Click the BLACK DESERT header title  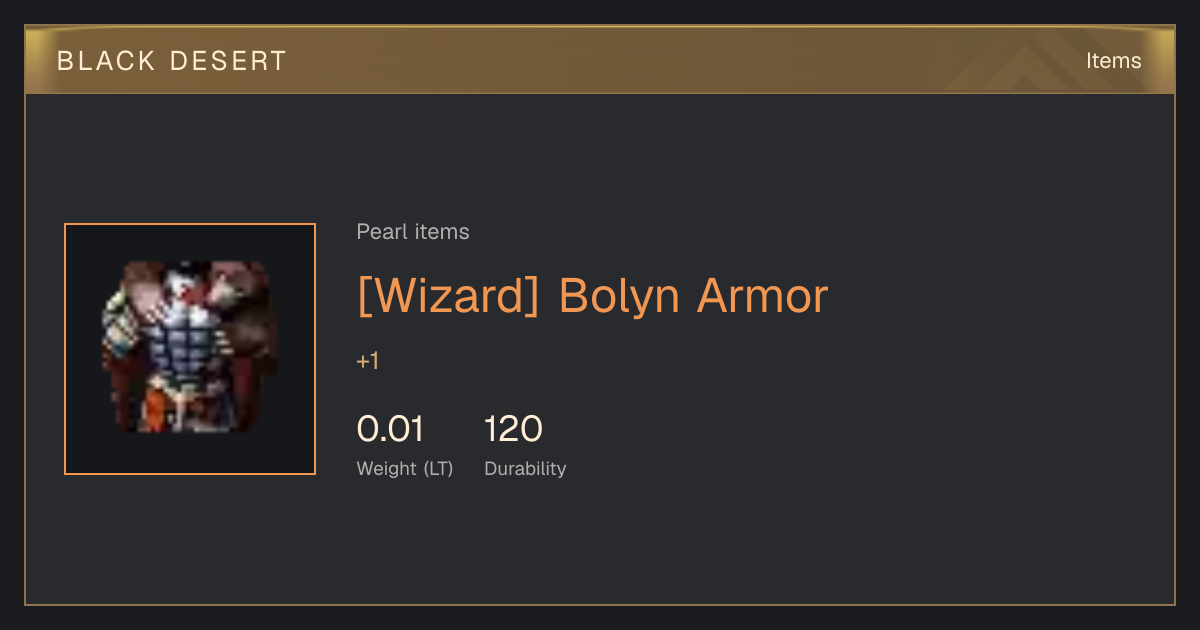[x=172, y=61]
